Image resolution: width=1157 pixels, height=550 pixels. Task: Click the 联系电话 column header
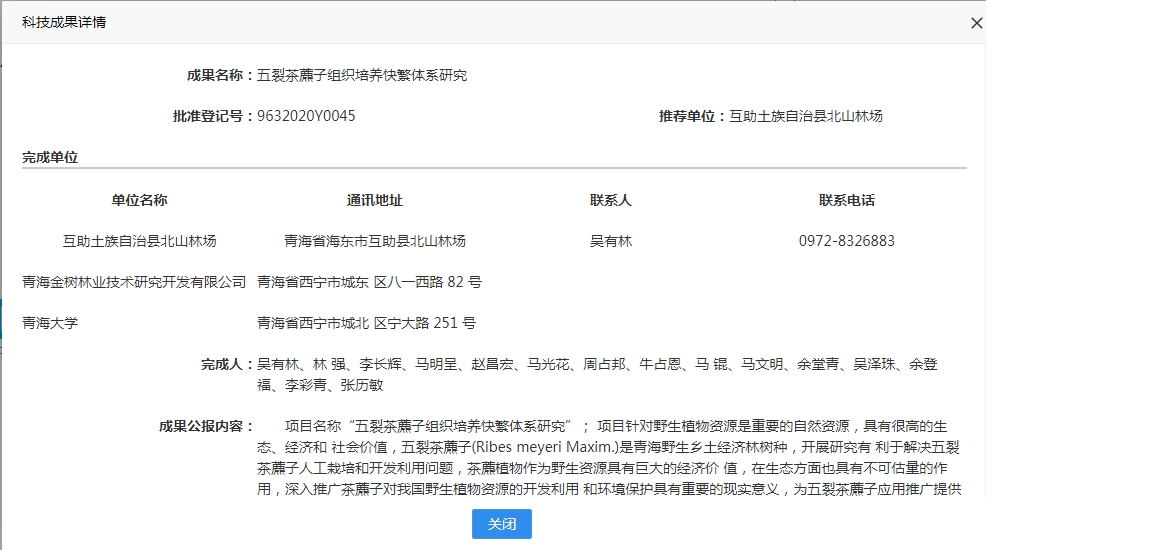click(x=846, y=200)
